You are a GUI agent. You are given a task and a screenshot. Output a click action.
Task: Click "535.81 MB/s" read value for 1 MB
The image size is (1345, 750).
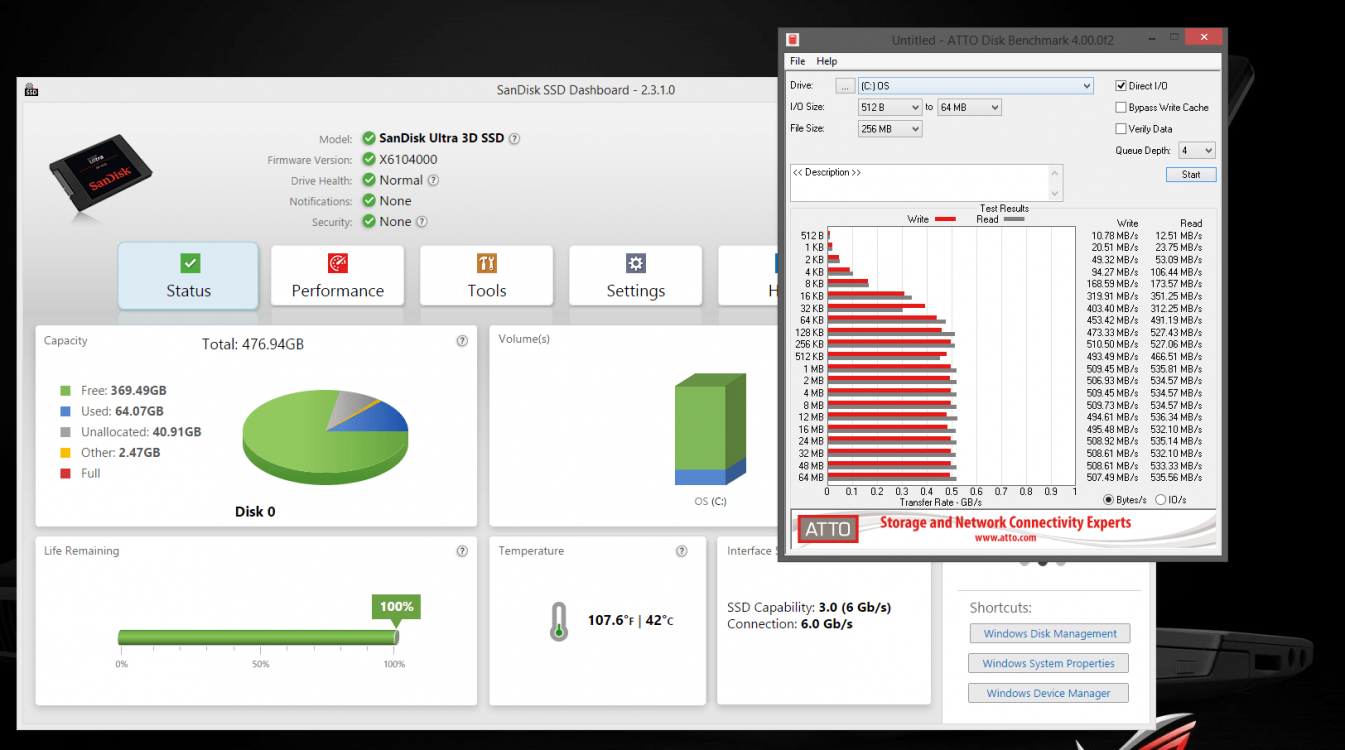click(x=1177, y=369)
